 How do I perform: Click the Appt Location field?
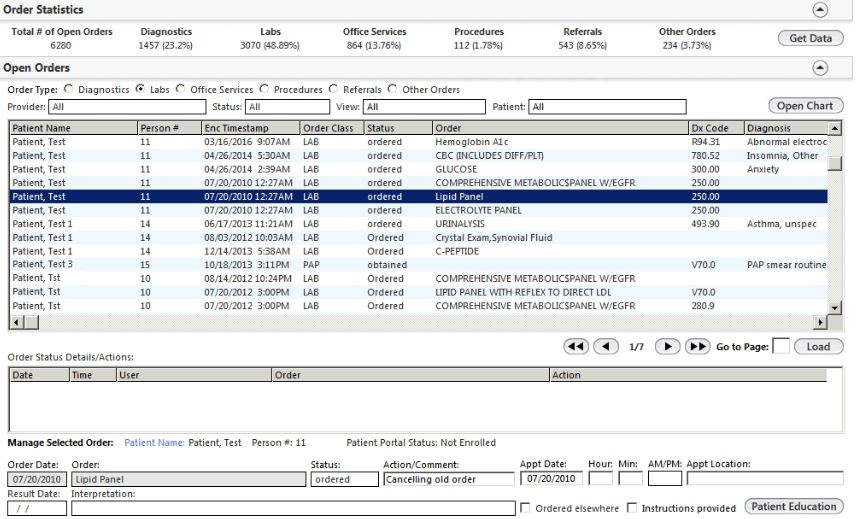click(765, 478)
